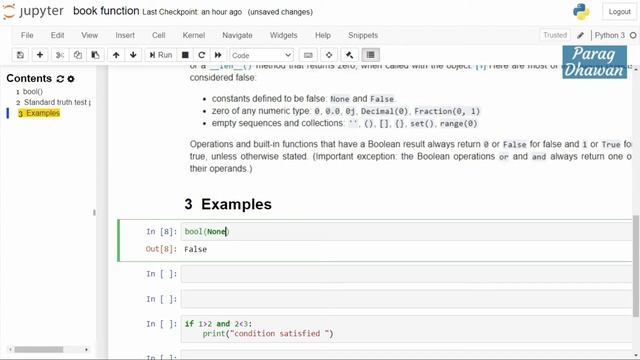
Task: Click the Last Checkpoint status text
Action: click(192, 12)
